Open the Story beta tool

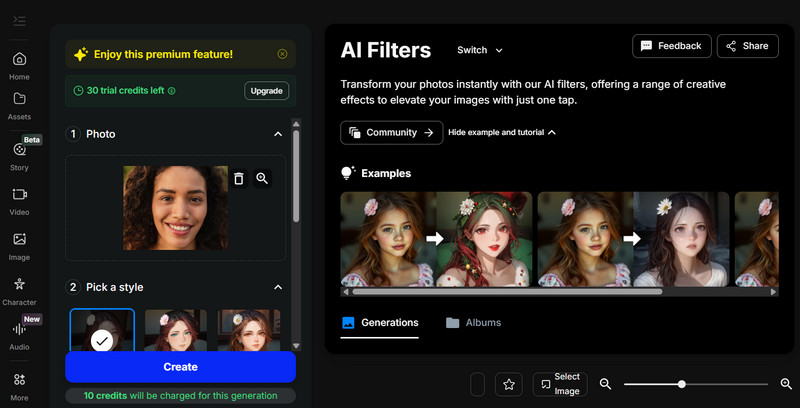19,156
